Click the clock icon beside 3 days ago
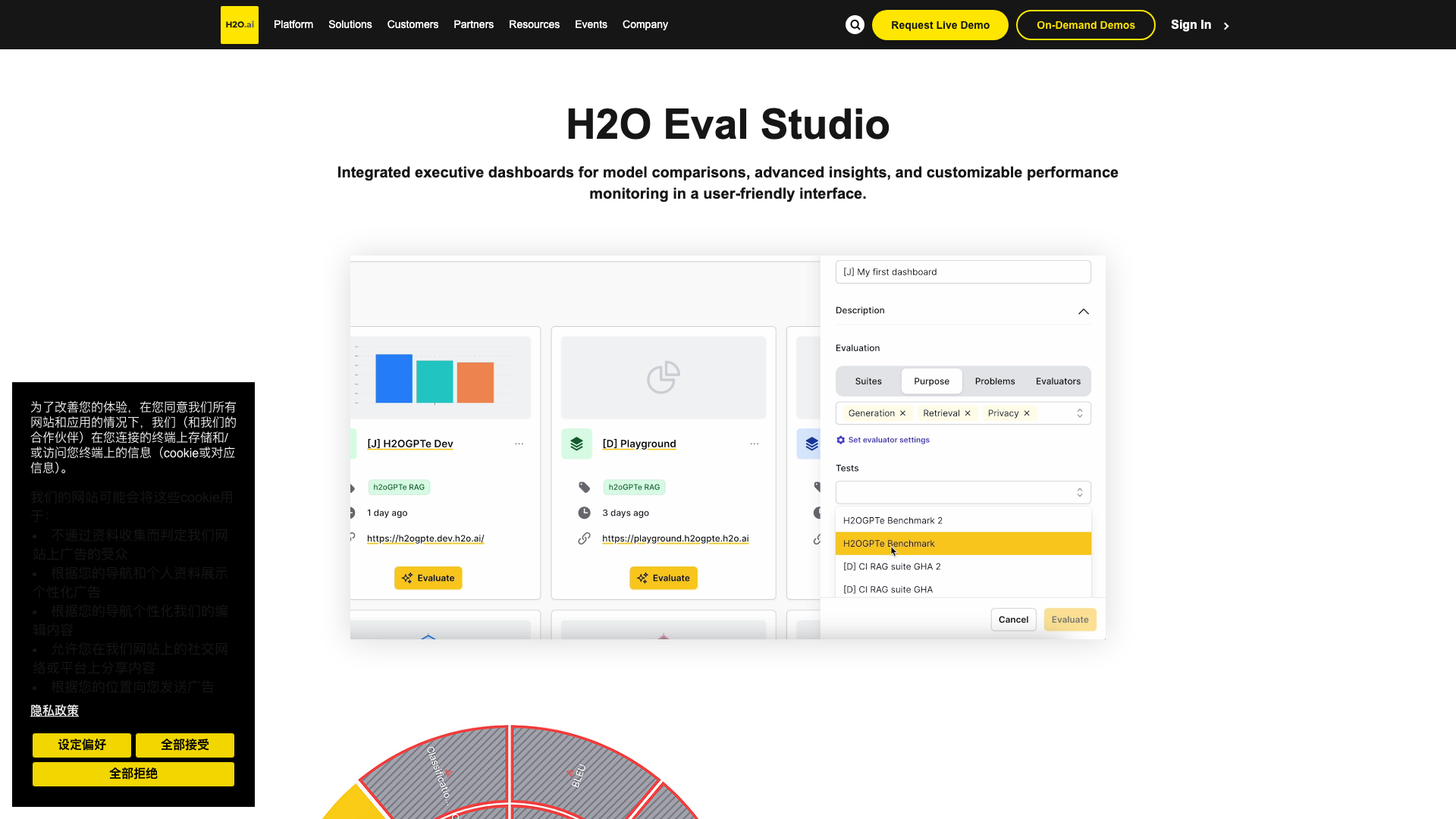 (x=584, y=513)
